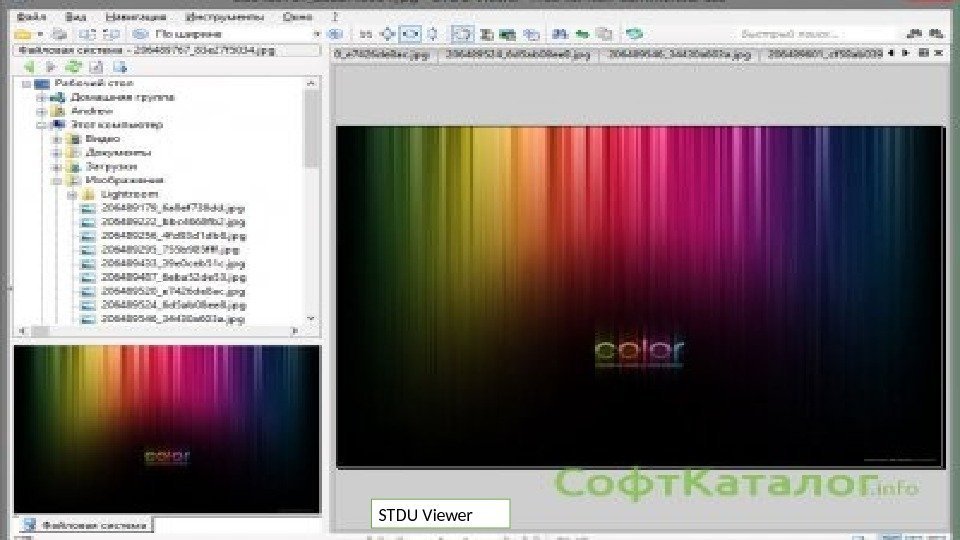960x540 pixels.
Task: Open the ? help menu
Action: pos(335,17)
